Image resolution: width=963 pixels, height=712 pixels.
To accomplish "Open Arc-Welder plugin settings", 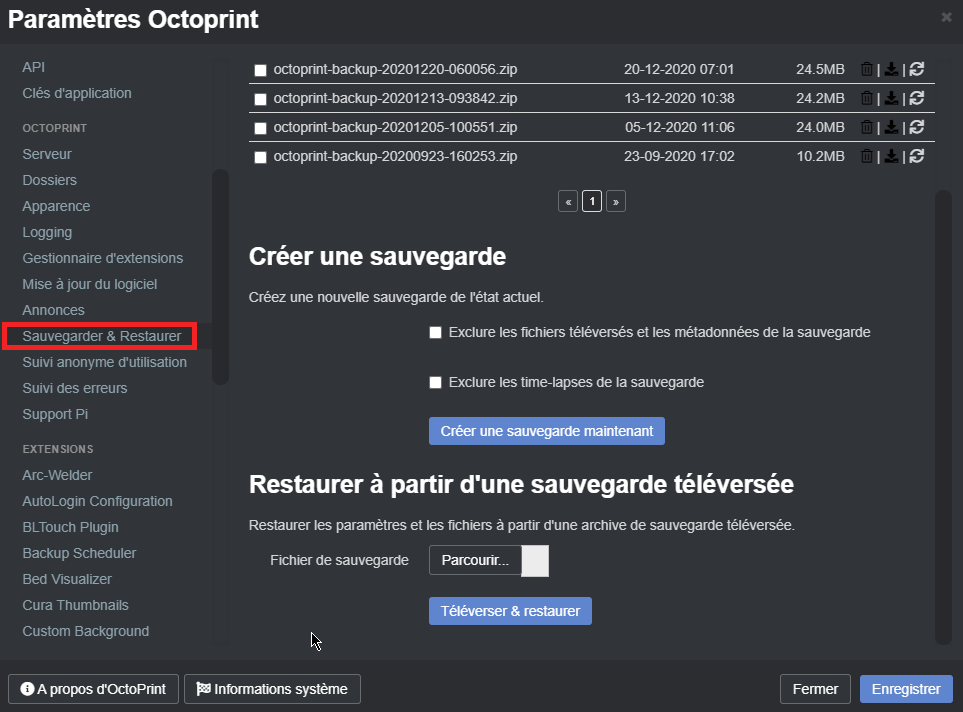I will 57,475.
